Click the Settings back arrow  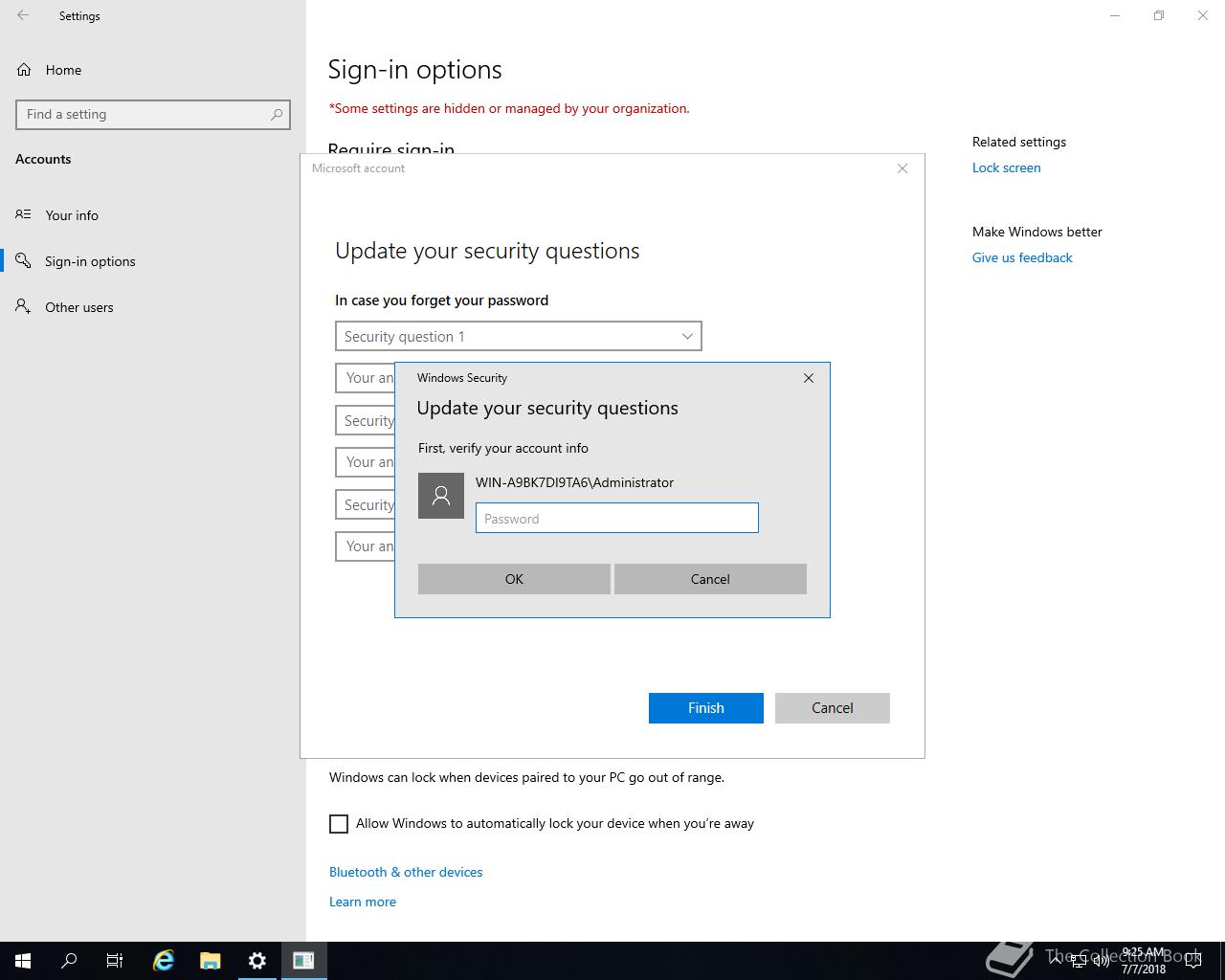pos(23,15)
